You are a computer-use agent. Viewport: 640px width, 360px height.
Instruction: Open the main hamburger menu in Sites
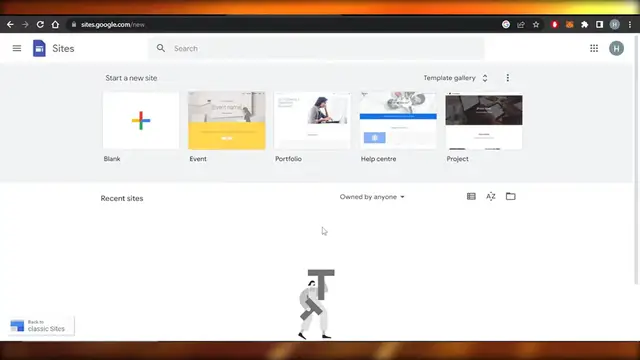(x=17, y=48)
